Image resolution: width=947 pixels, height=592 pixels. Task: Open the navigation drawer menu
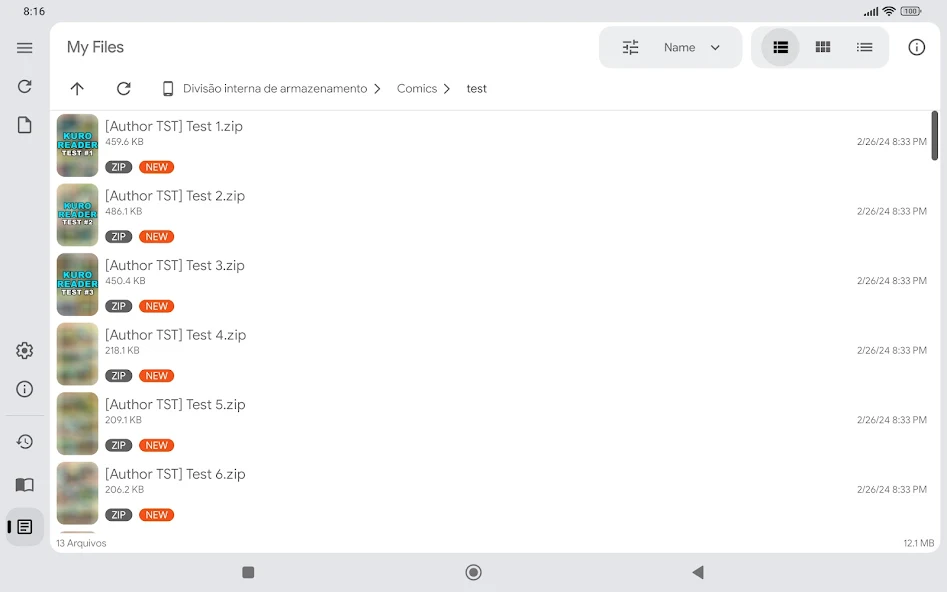(24, 47)
